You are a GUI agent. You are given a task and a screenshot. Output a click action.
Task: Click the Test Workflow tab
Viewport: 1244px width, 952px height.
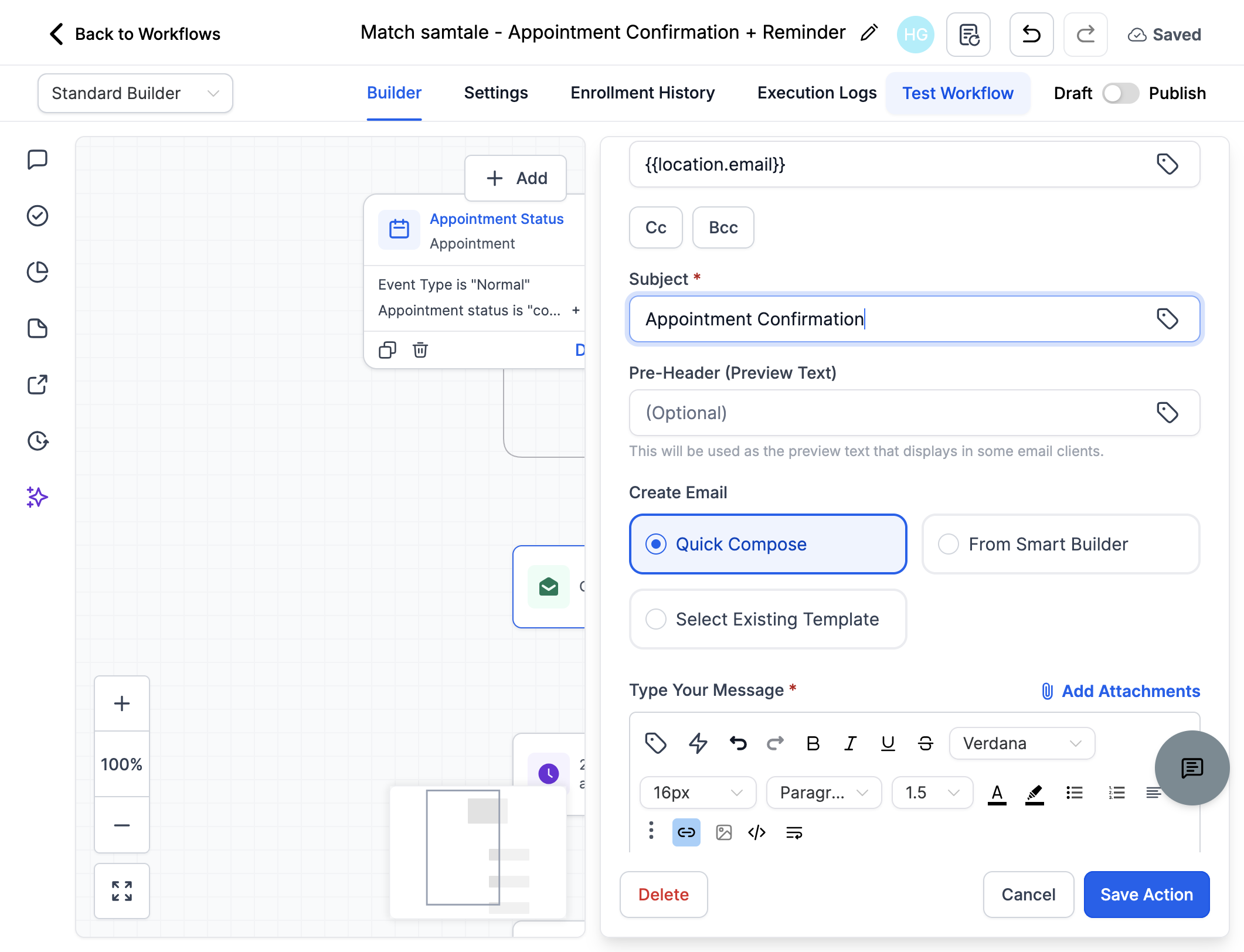(958, 93)
